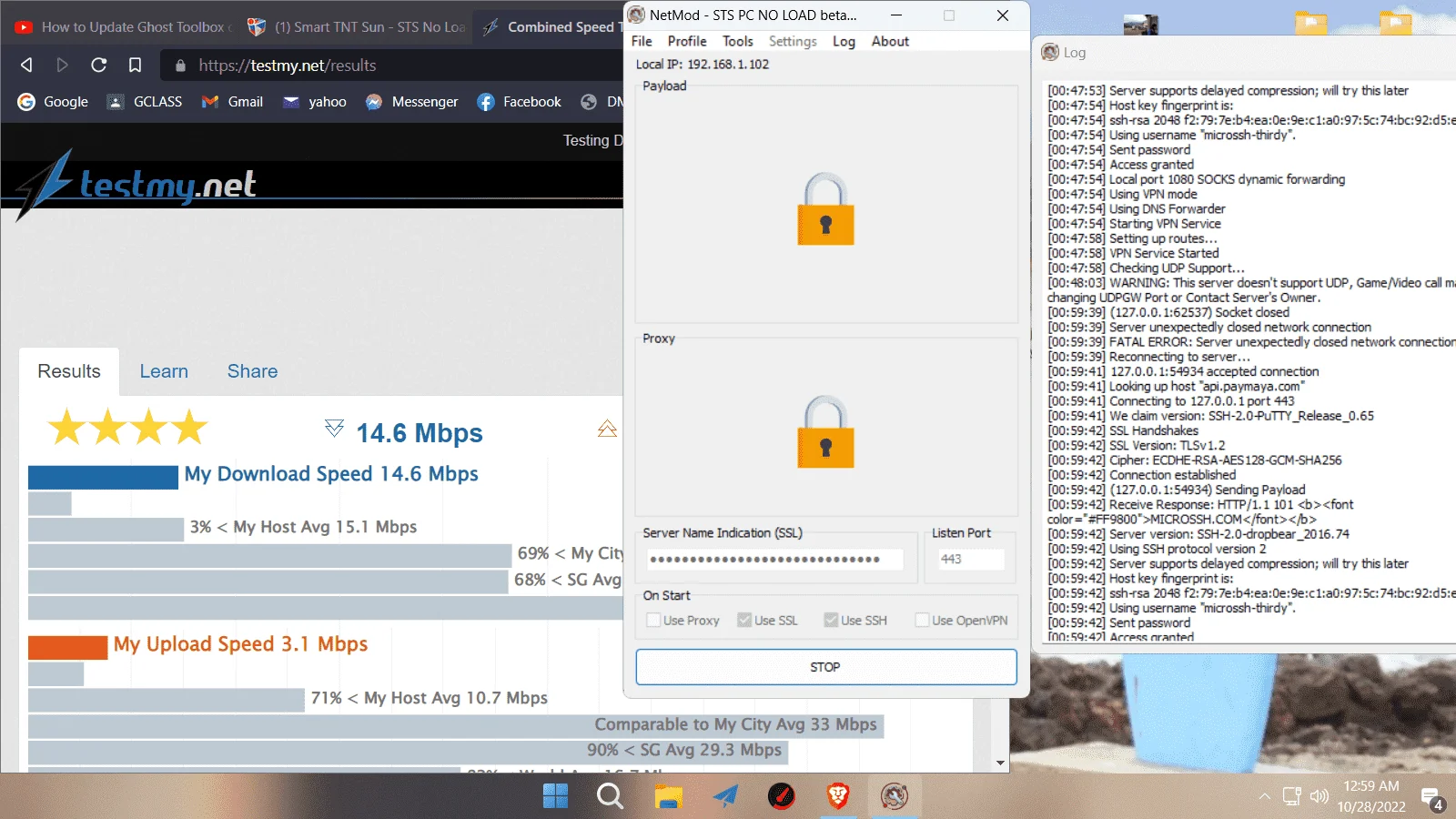Click the VPN Service Started log line
Image resolution: width=1456 pixels, height=819 pixels.
point(1133,253)
